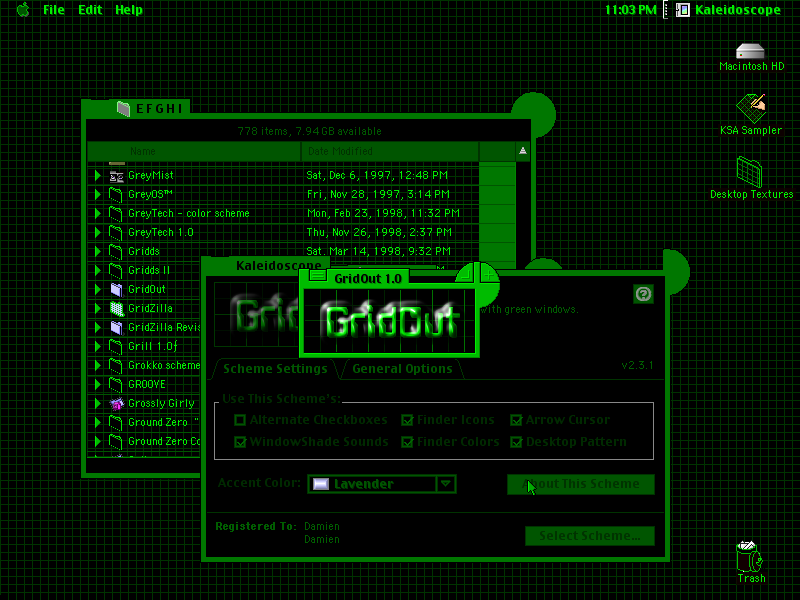
Task: Toggle the Finder Colors checkbox
Action: [x=407, y=442]
